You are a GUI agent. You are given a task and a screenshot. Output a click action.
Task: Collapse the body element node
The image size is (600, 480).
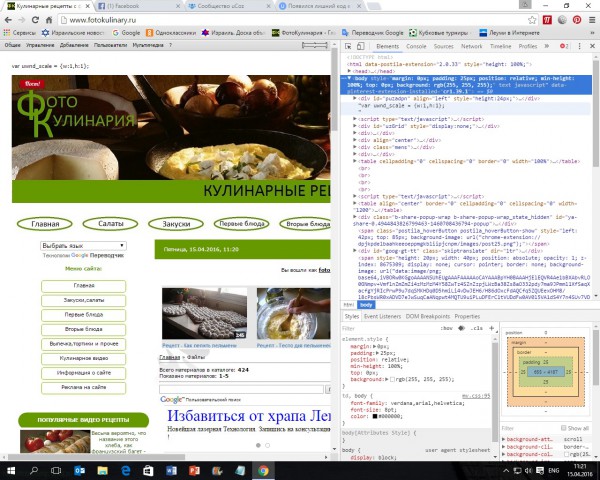(349, 78)
